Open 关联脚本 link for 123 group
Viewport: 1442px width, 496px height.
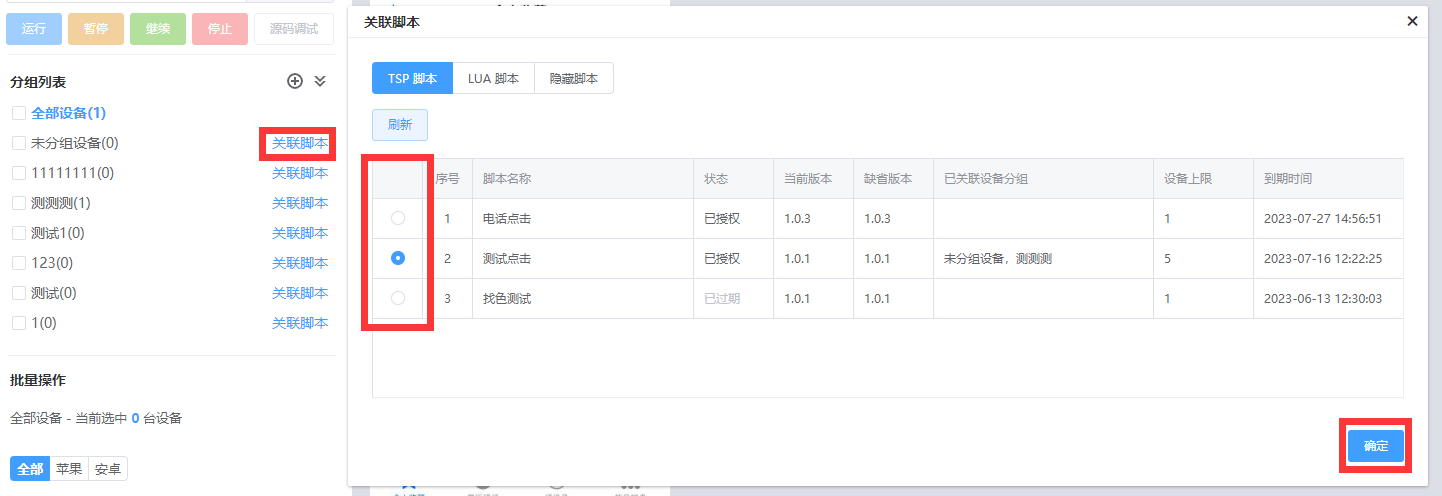click(300, 263)
